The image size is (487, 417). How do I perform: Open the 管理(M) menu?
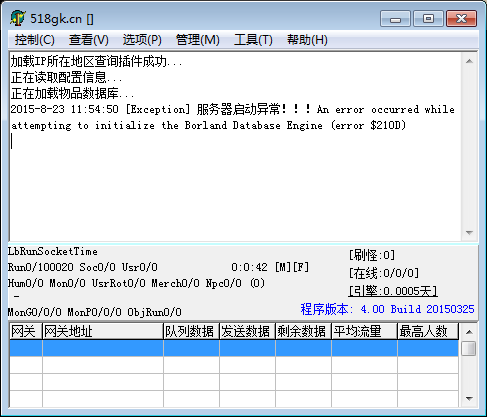tap(197, 40)
